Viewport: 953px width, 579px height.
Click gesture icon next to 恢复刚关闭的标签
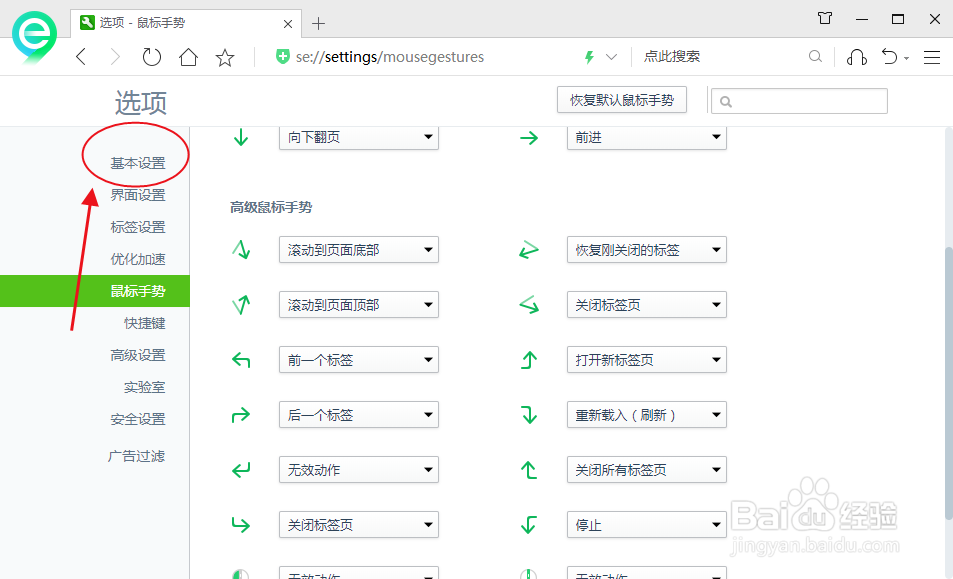(x=529, y=250)
